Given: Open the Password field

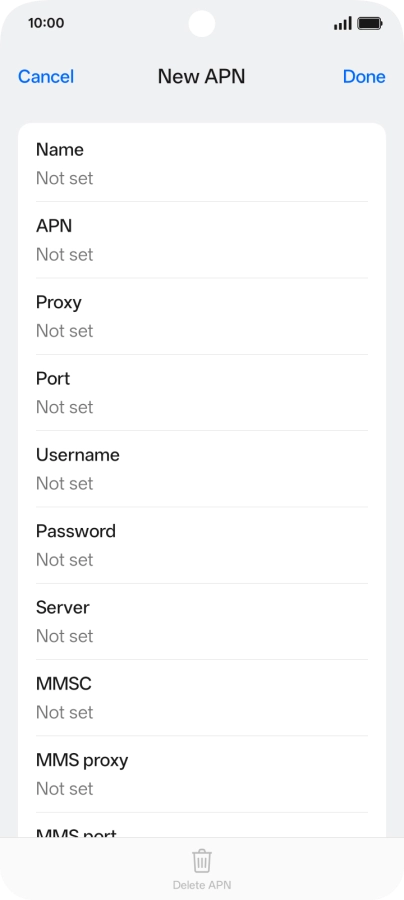Looking at the screenshot, I should [202, 545].
